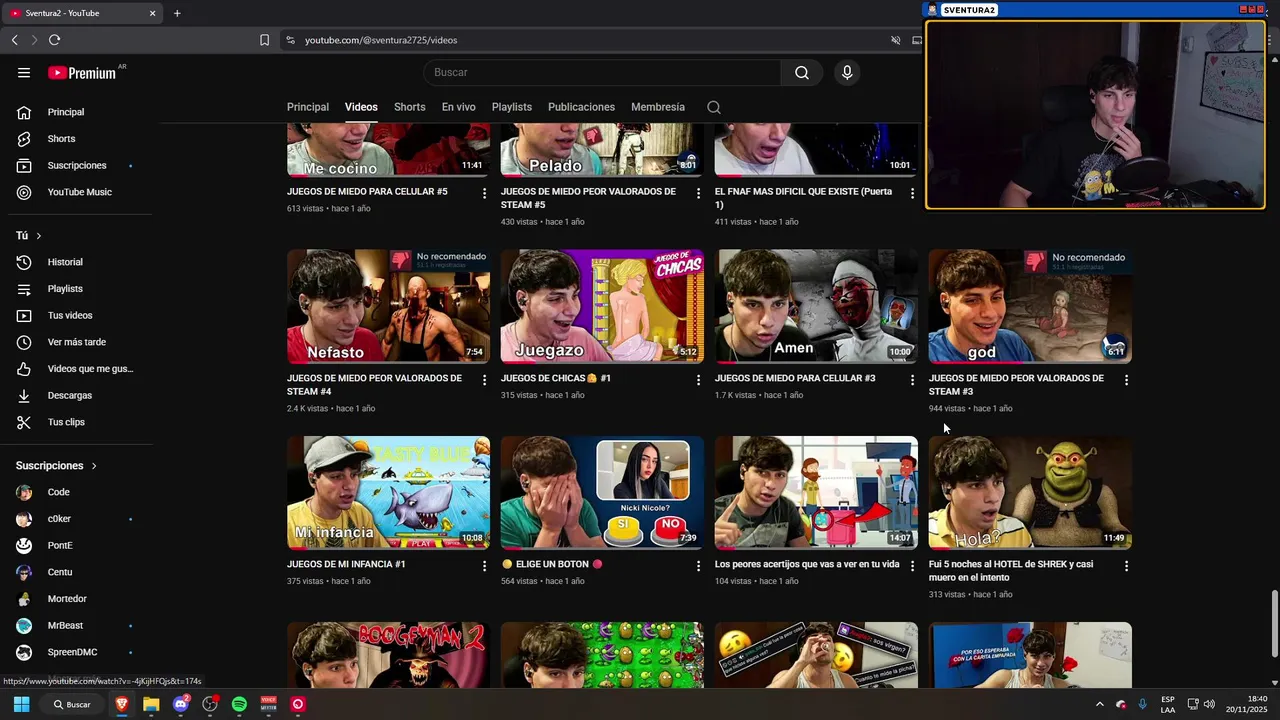
Task: Open options for HOTEL de SHREK video
Action: pos(1126,566)
